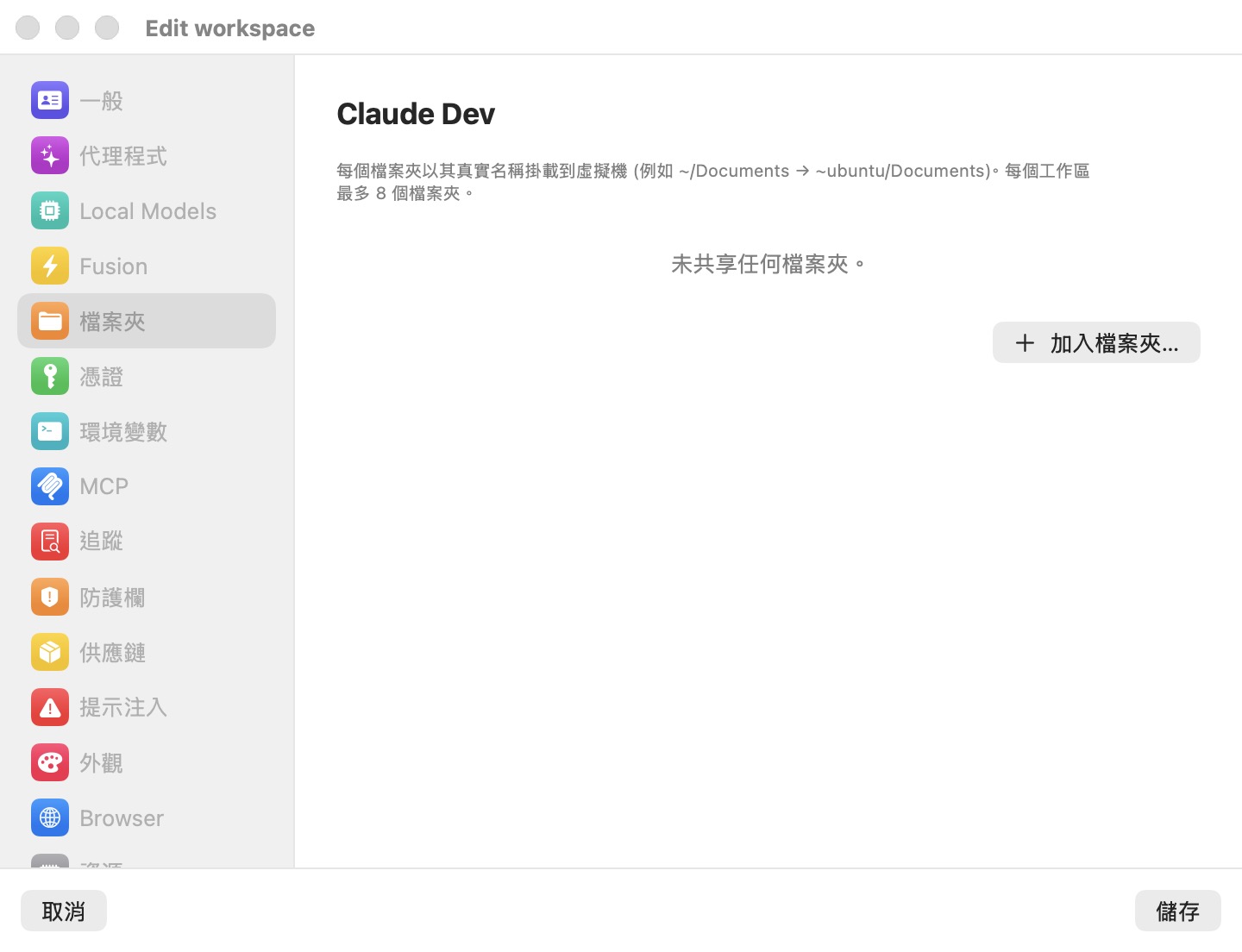Go to Local Models section

pyautogui.click(x=147, y=211)
